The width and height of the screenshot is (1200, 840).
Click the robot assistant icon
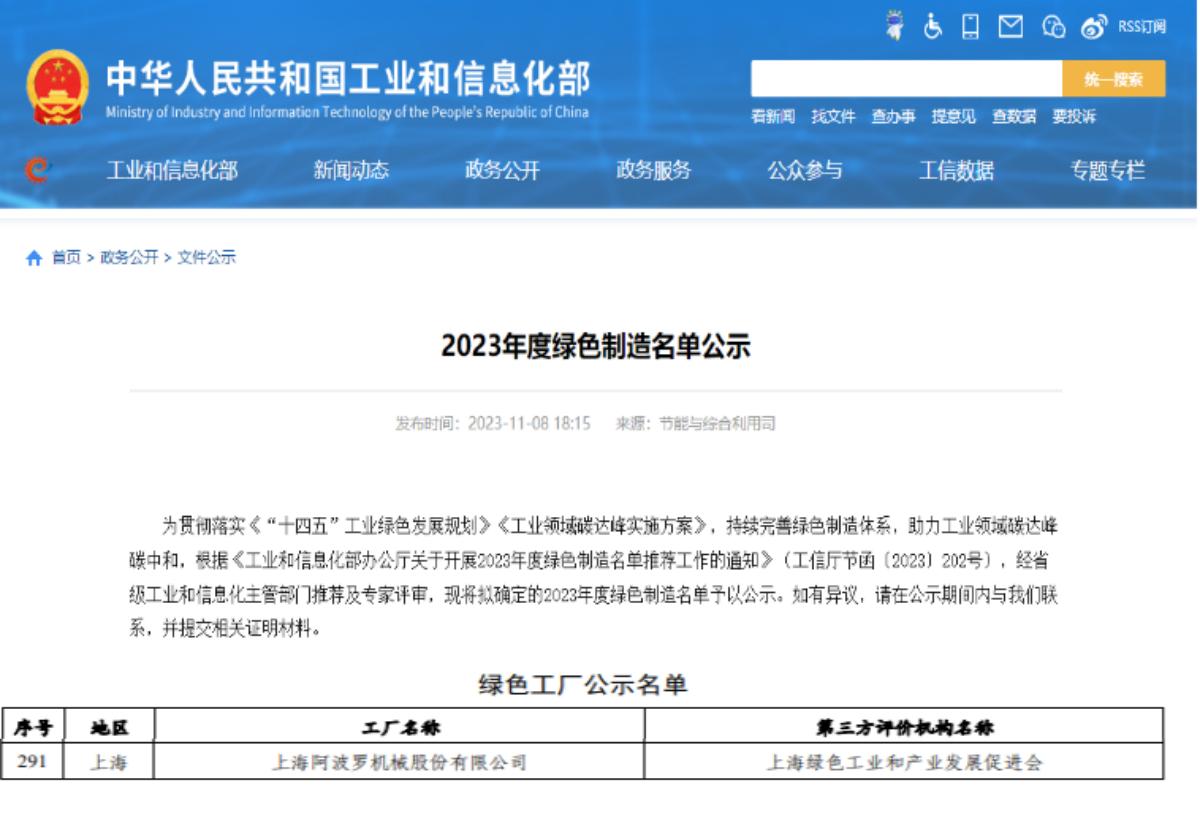(895, 27)
